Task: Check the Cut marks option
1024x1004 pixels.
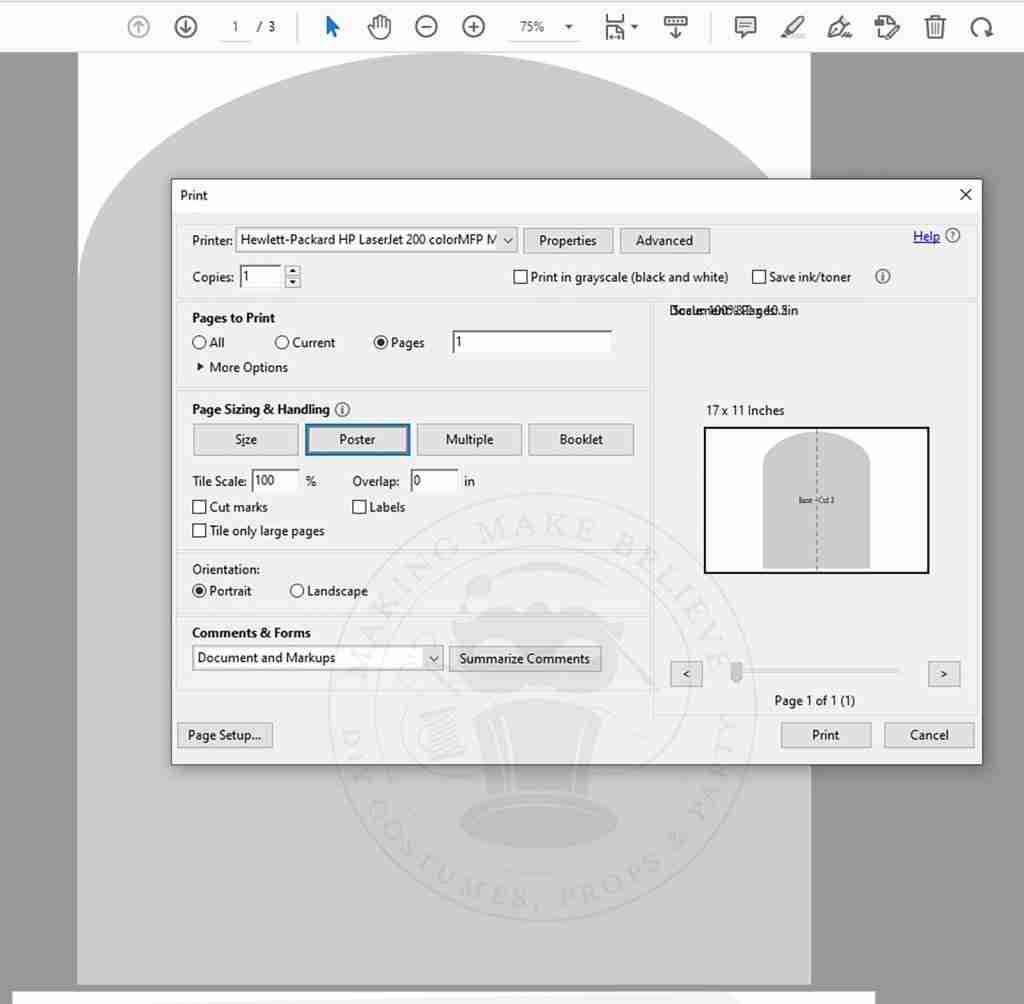Action: pos(200,507)
